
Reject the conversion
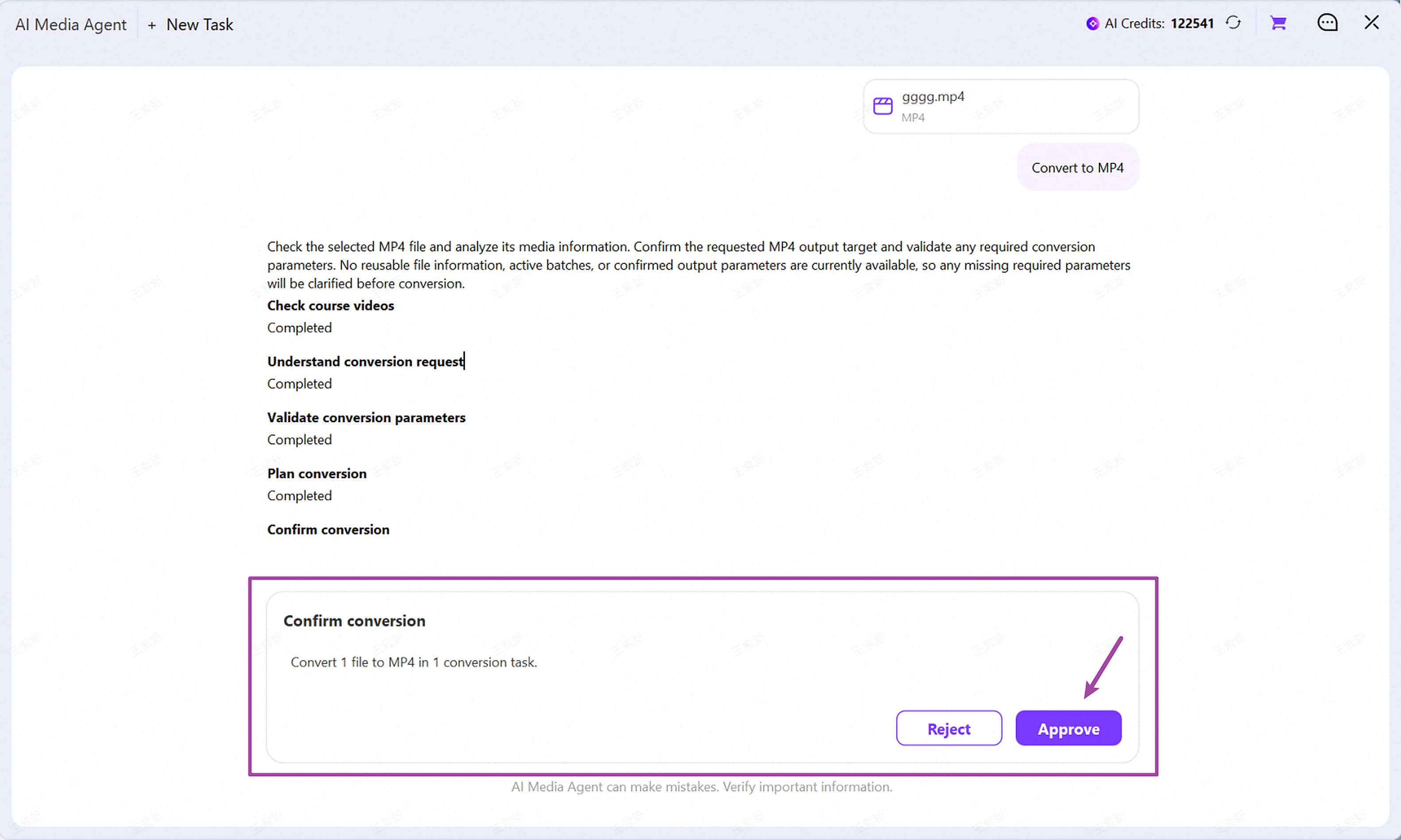948,728
